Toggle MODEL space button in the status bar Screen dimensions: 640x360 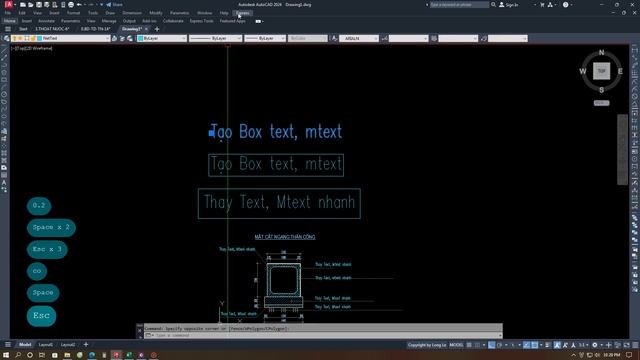(456, 345)
